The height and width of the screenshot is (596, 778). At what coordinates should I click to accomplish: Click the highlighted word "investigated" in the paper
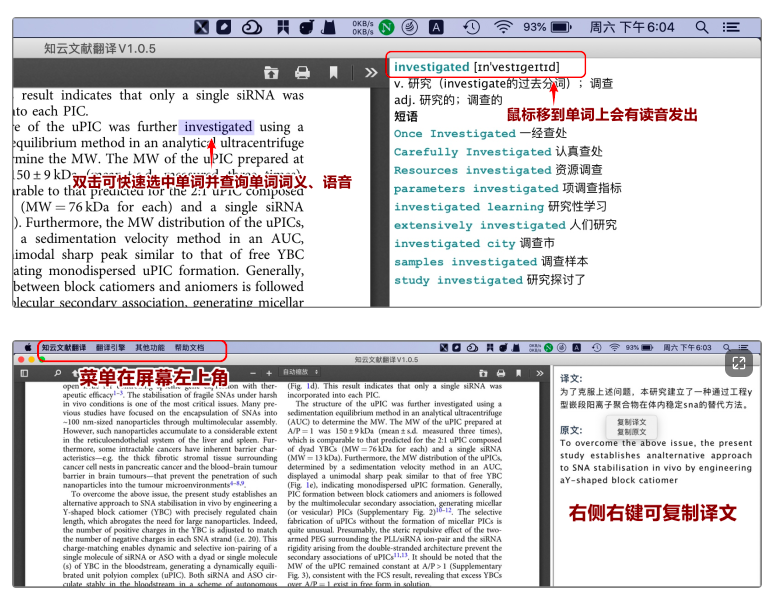coord(218,127)
